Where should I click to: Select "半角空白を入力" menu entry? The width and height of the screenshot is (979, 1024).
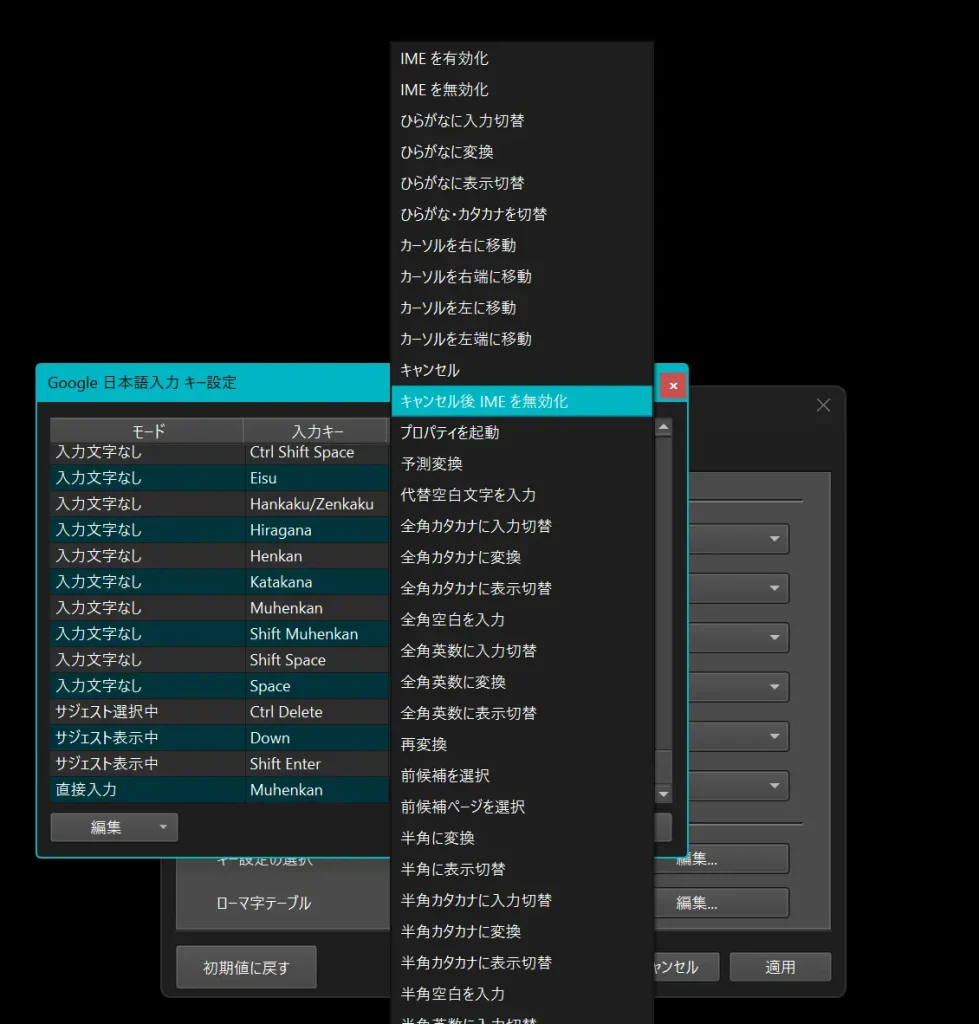click(522, 994)
